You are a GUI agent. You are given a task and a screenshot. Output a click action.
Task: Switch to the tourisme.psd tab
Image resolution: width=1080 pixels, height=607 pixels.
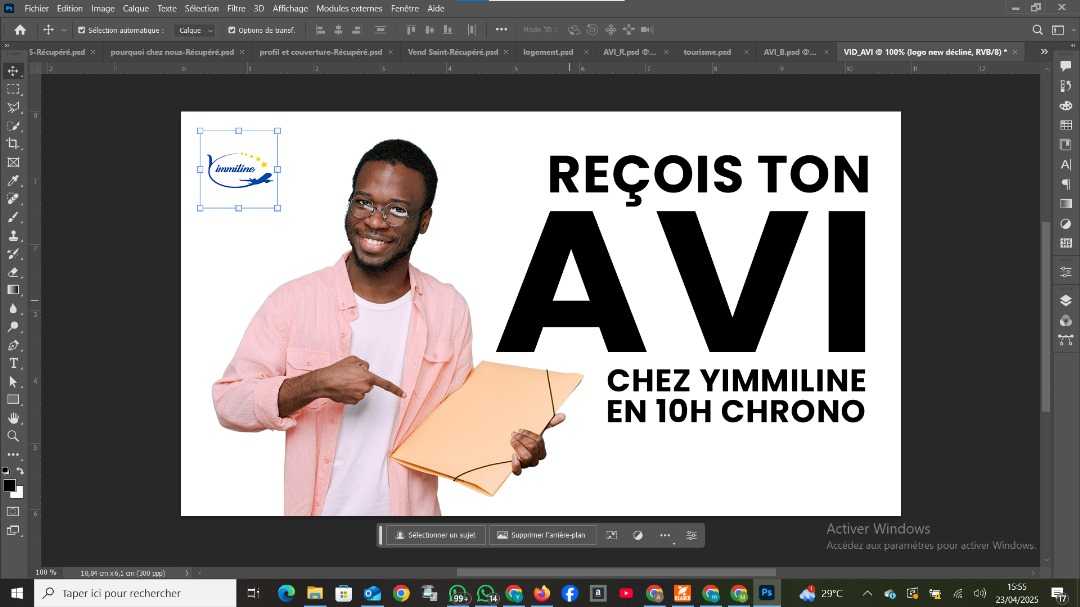click(707, 52)
